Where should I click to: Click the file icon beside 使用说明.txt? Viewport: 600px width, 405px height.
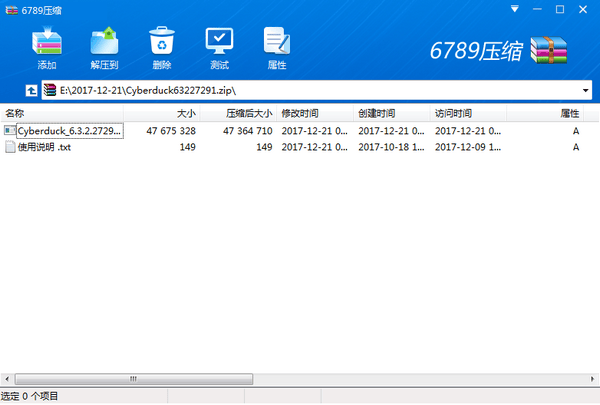pos(10,147)
